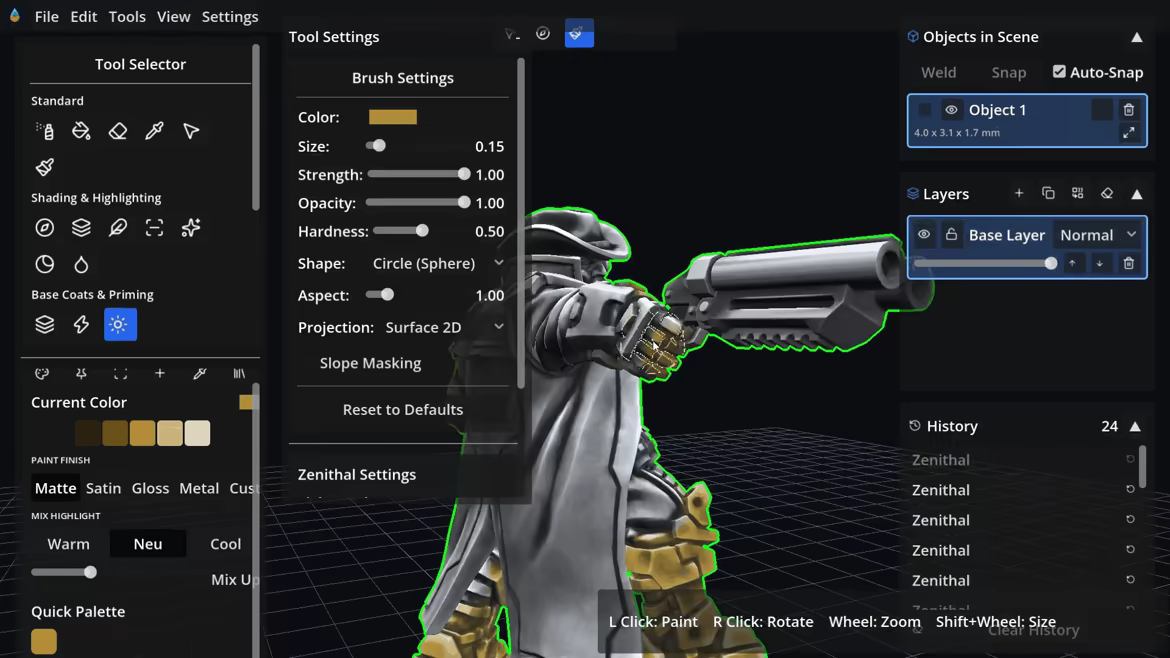Click Reset to Defaults
The image size is (1170, 658).
pyautogui.click(x=403, y=410)
